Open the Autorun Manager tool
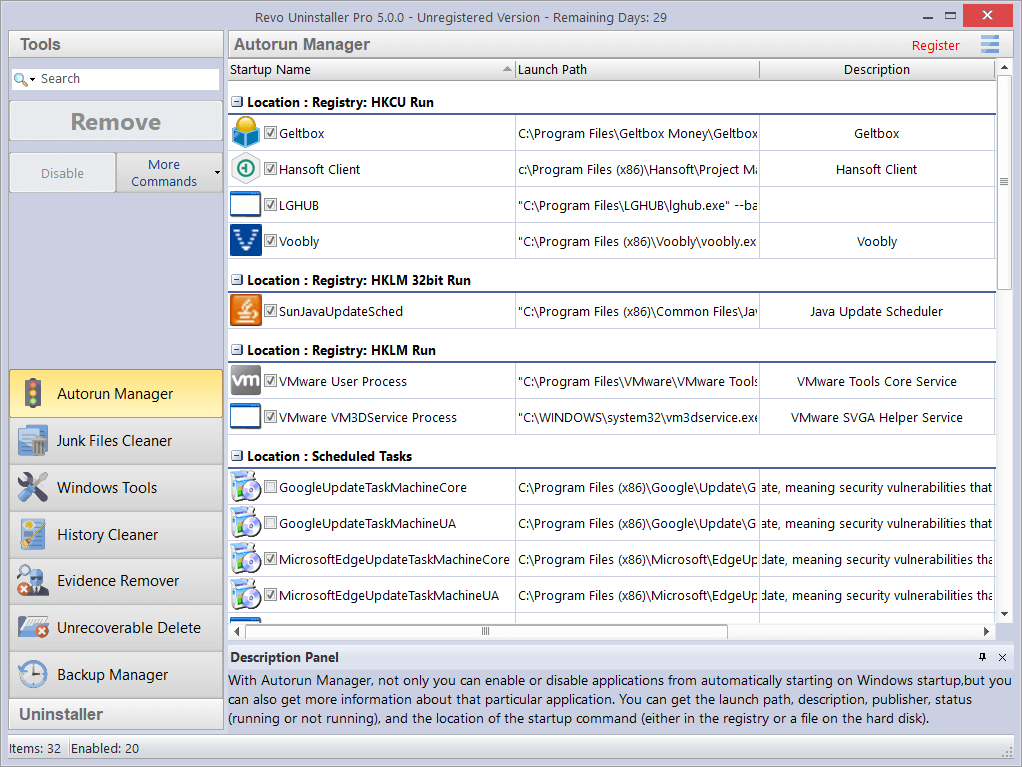1022x767 pixels. click(x=116, y=394)
